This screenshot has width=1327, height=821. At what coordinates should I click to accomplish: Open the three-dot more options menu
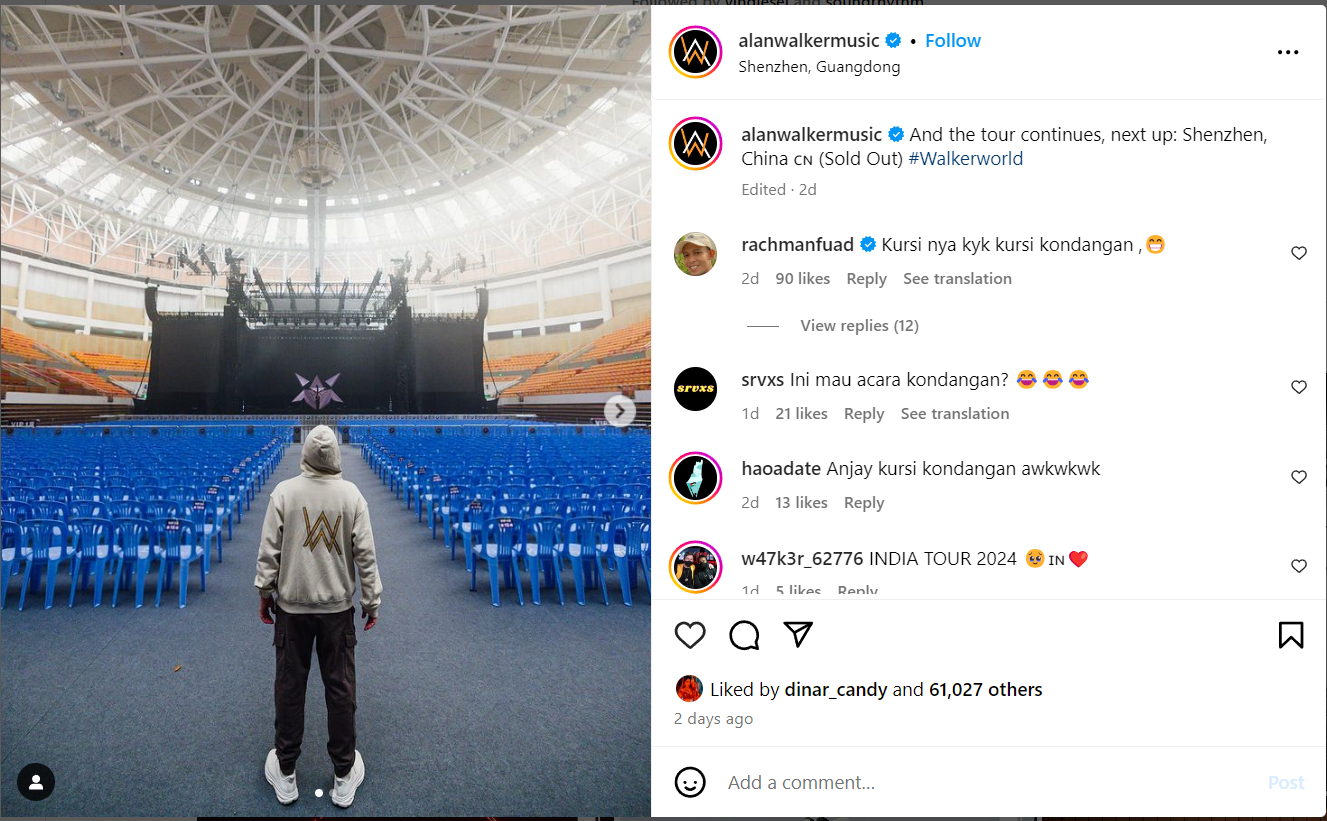(1288, 52)
